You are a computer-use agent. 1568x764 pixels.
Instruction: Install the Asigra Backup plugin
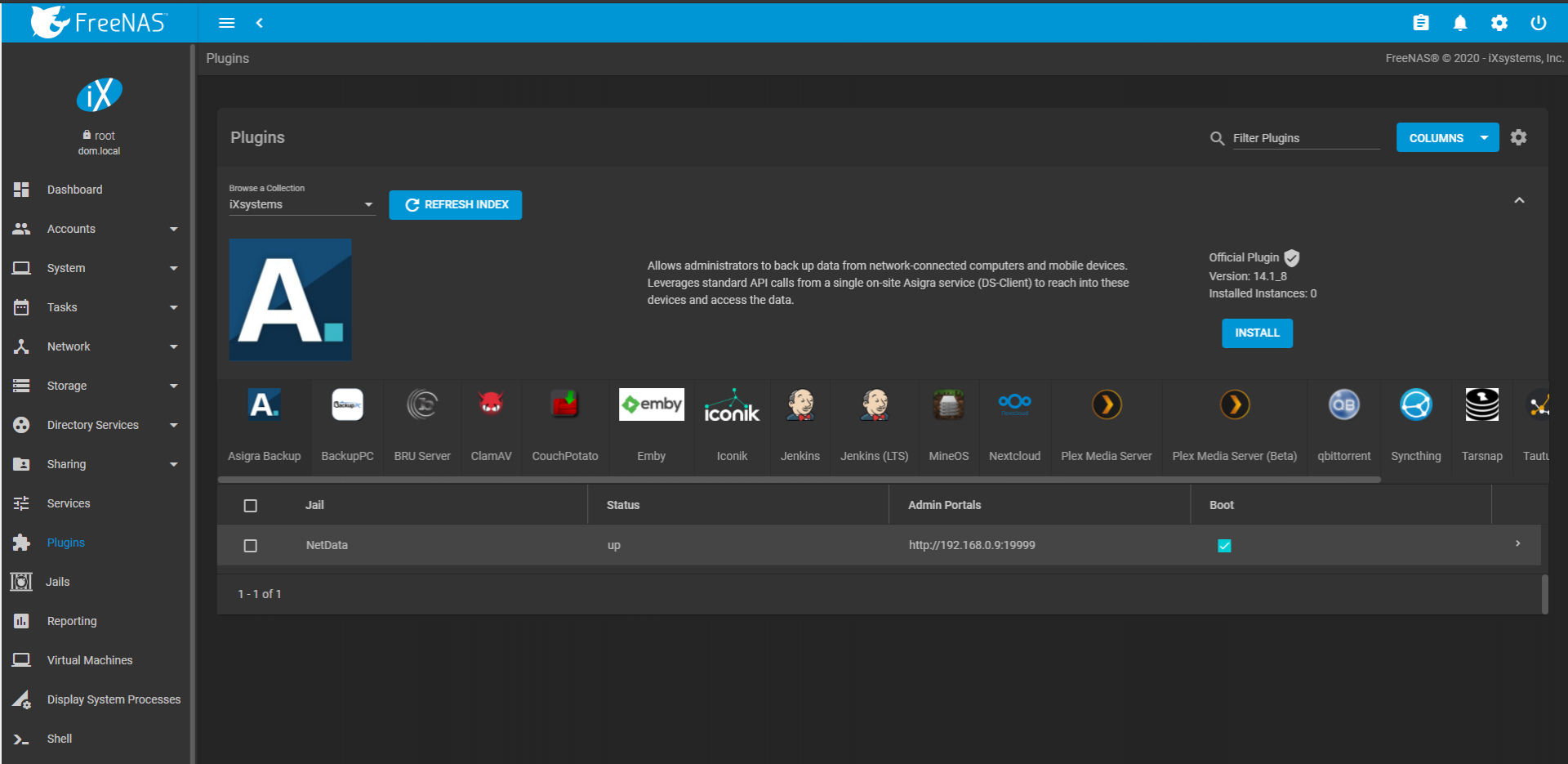[1257, 333]
